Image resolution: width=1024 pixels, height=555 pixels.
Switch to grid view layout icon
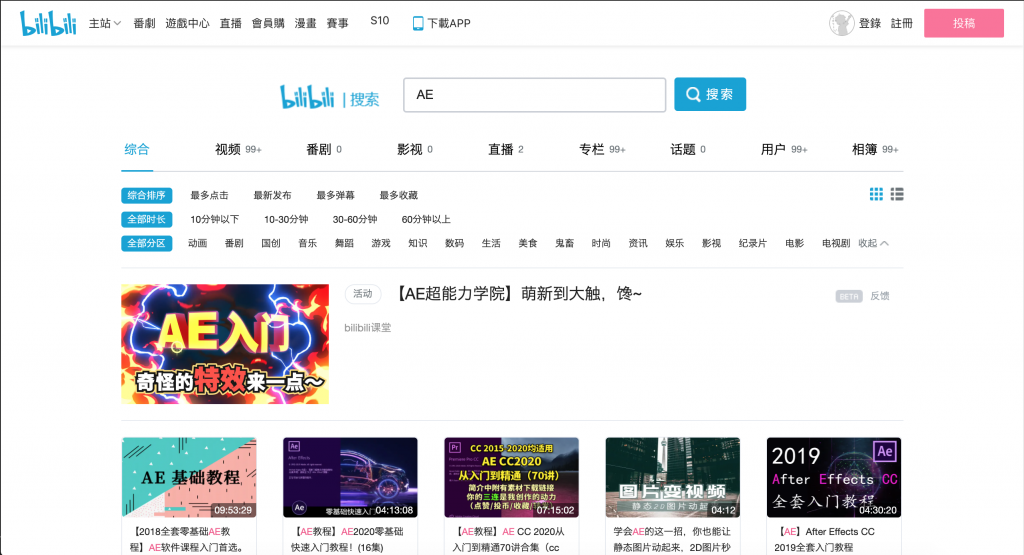point(876,194)
